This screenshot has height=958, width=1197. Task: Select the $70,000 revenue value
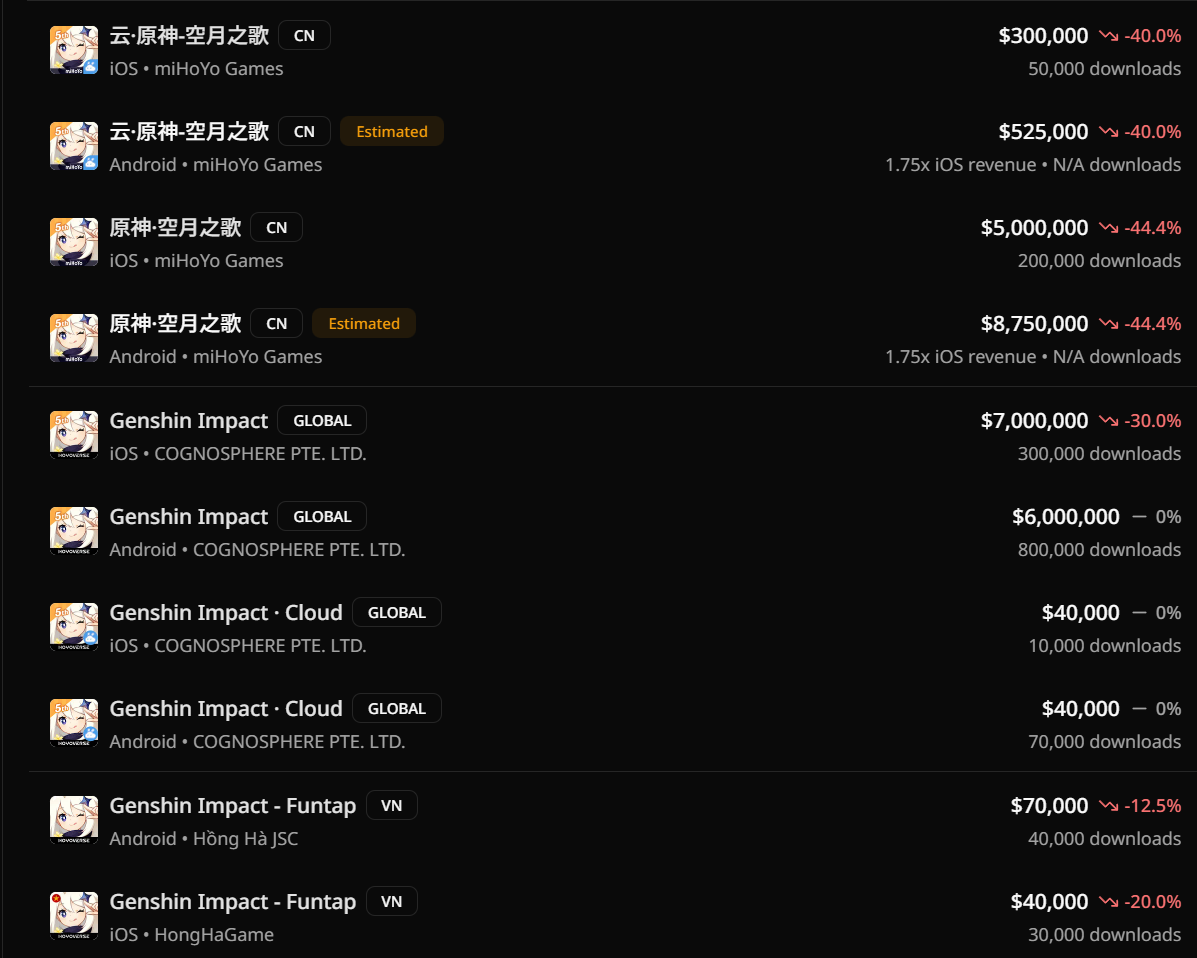(x=1049, y=806)
